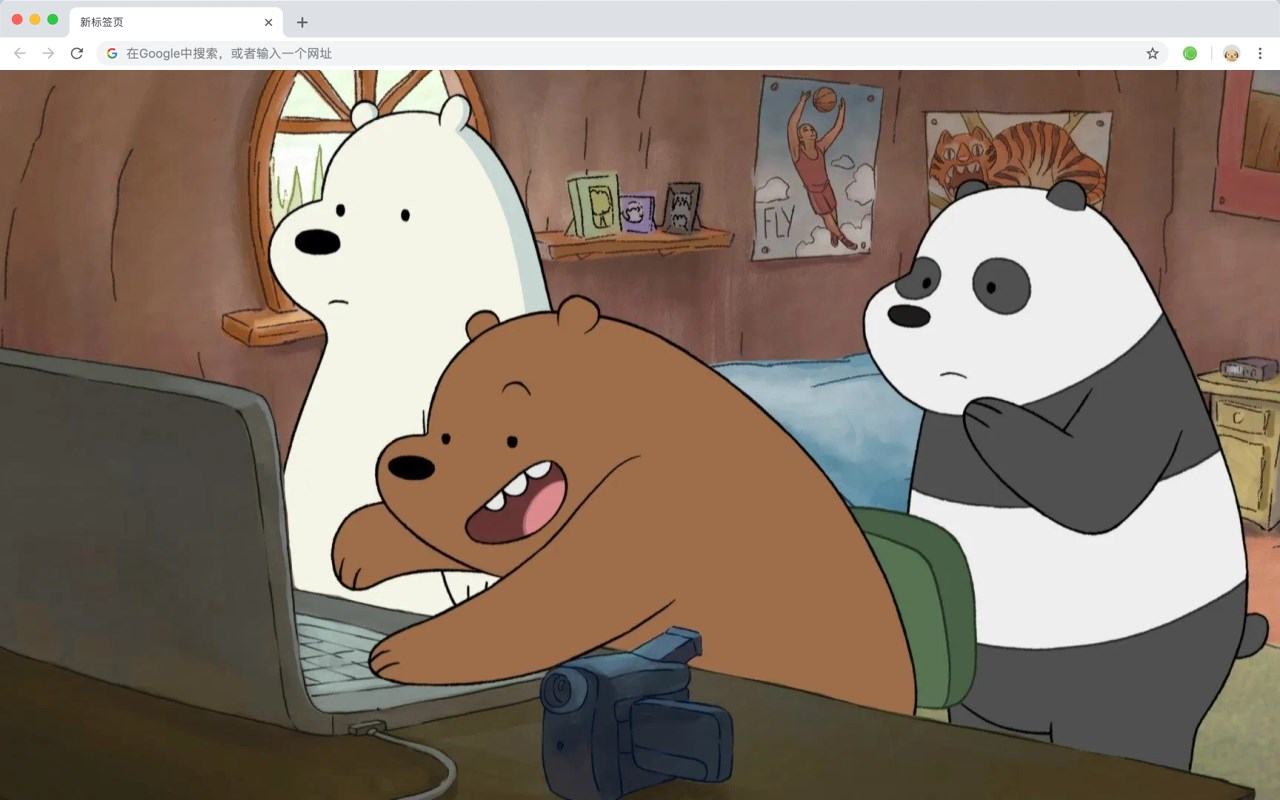
Task: Select the 新标签页 tab
Action: (176, 22)
